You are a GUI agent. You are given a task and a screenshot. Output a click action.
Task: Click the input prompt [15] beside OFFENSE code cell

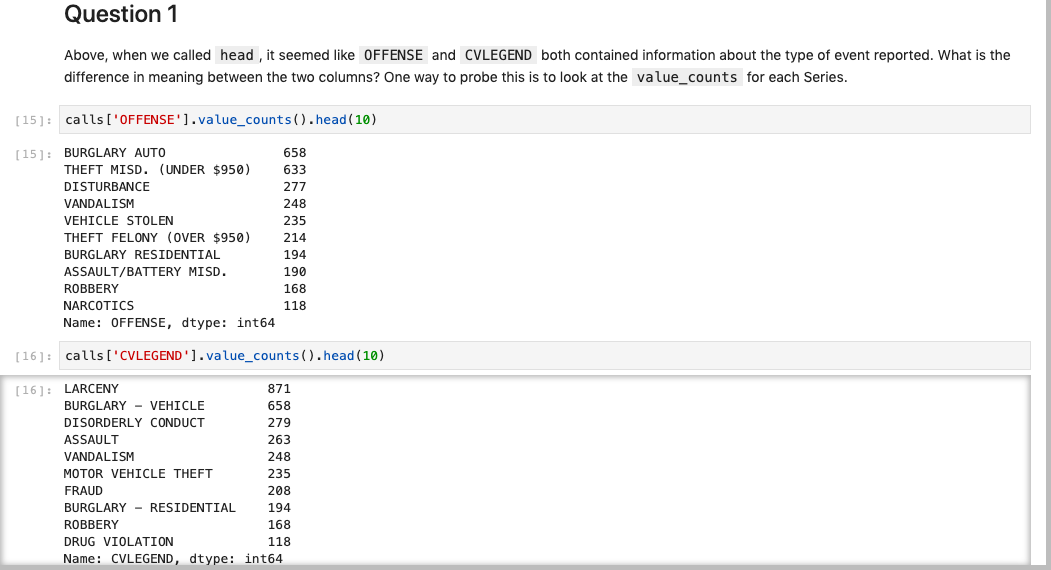[x=34, y=120]
